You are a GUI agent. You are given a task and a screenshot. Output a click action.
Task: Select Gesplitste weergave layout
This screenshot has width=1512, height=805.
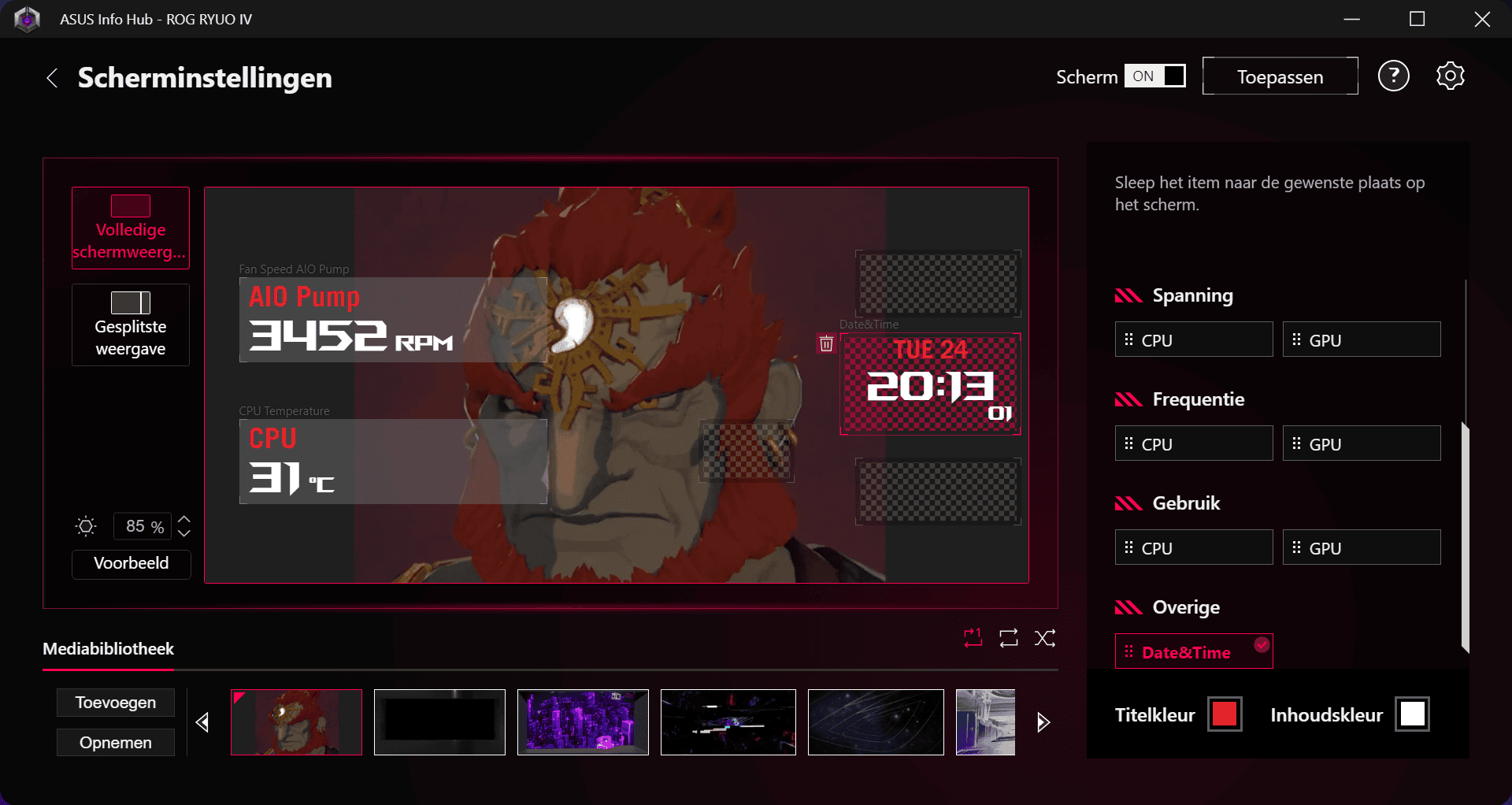pyautogui.click(x=131, y=325)
